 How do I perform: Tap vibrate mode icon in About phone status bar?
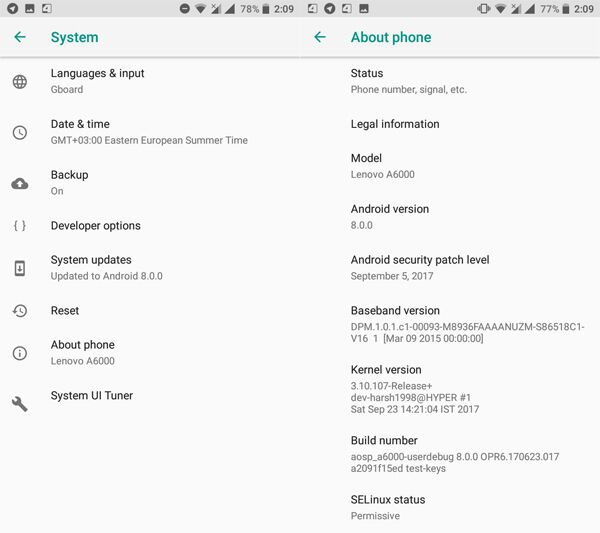tap(484, 8)
